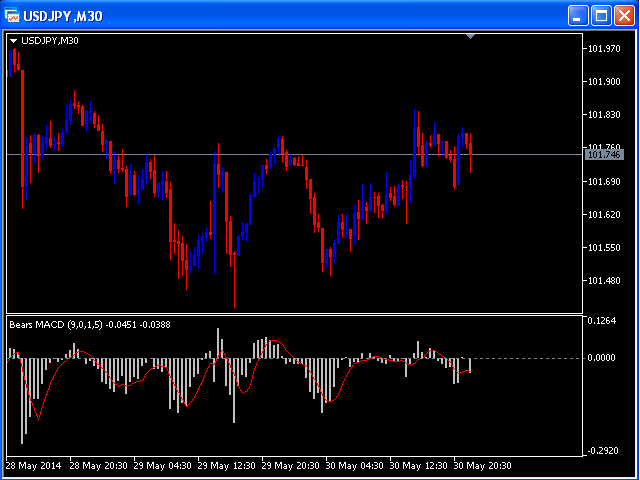
Task: Click the 30 May 04:30 time axis label
Action: (354, 466)
